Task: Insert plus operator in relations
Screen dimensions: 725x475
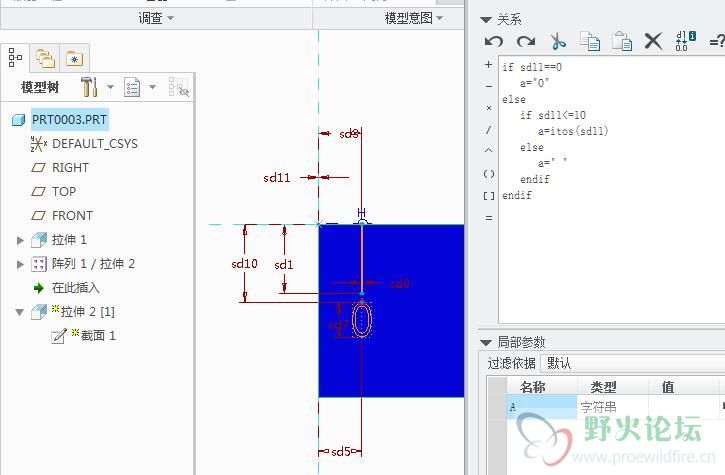Action: pyautogui.click(x=488, y=65)
